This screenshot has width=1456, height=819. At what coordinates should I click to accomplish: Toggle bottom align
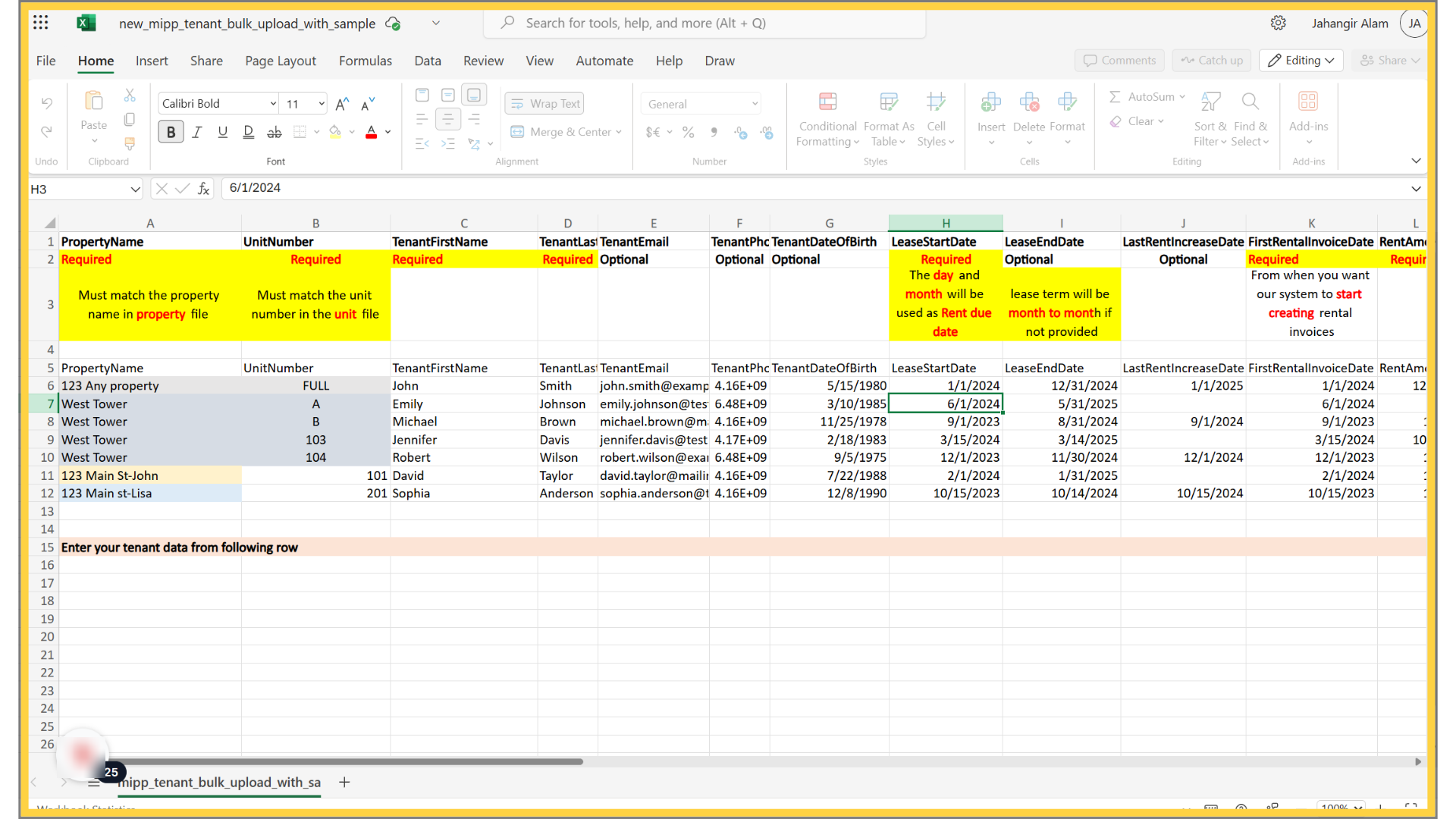click(474, 95)
